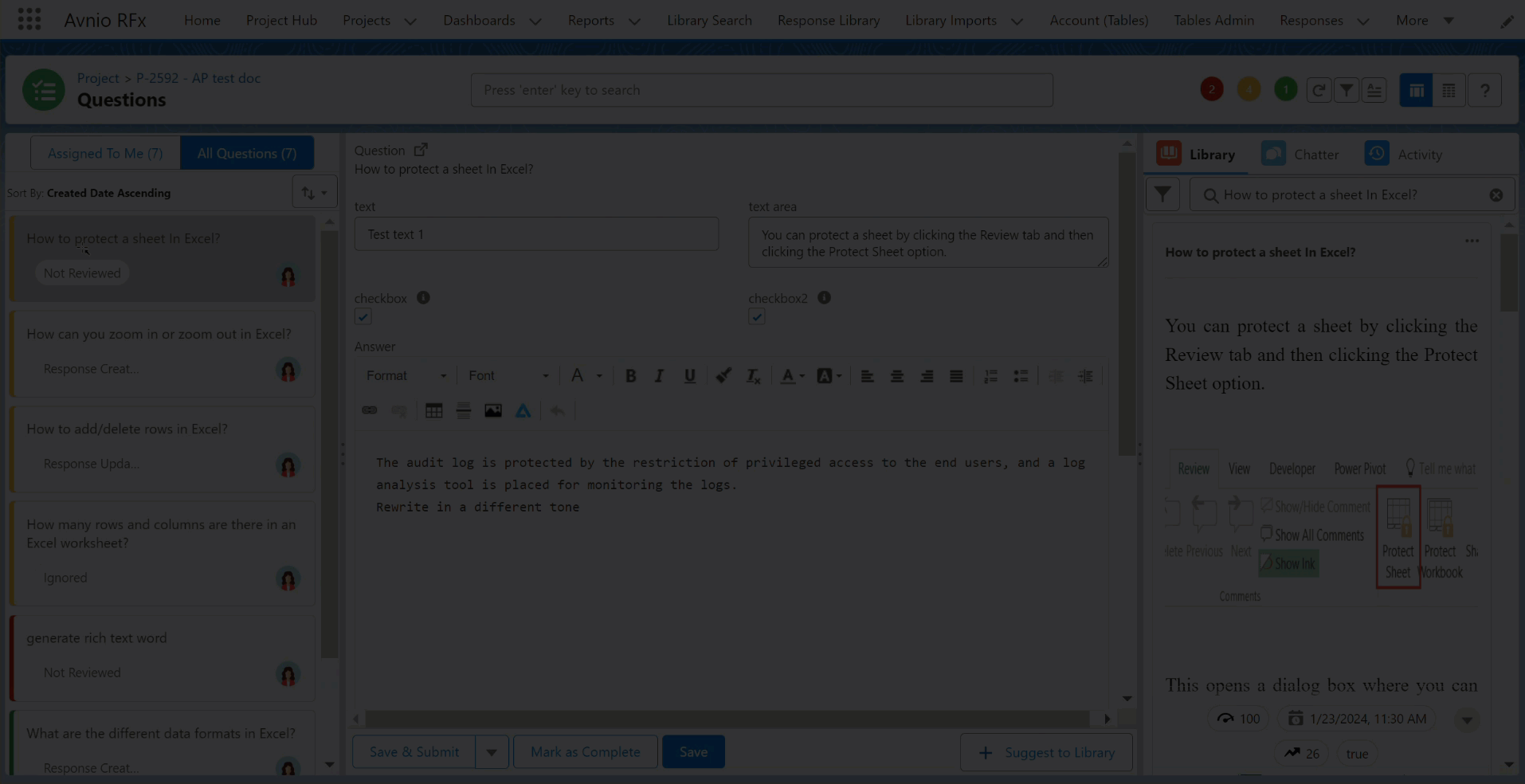Screen dimensions: 1525x784
Task: Open the More navigation menu
Action: pos(1425,20)
